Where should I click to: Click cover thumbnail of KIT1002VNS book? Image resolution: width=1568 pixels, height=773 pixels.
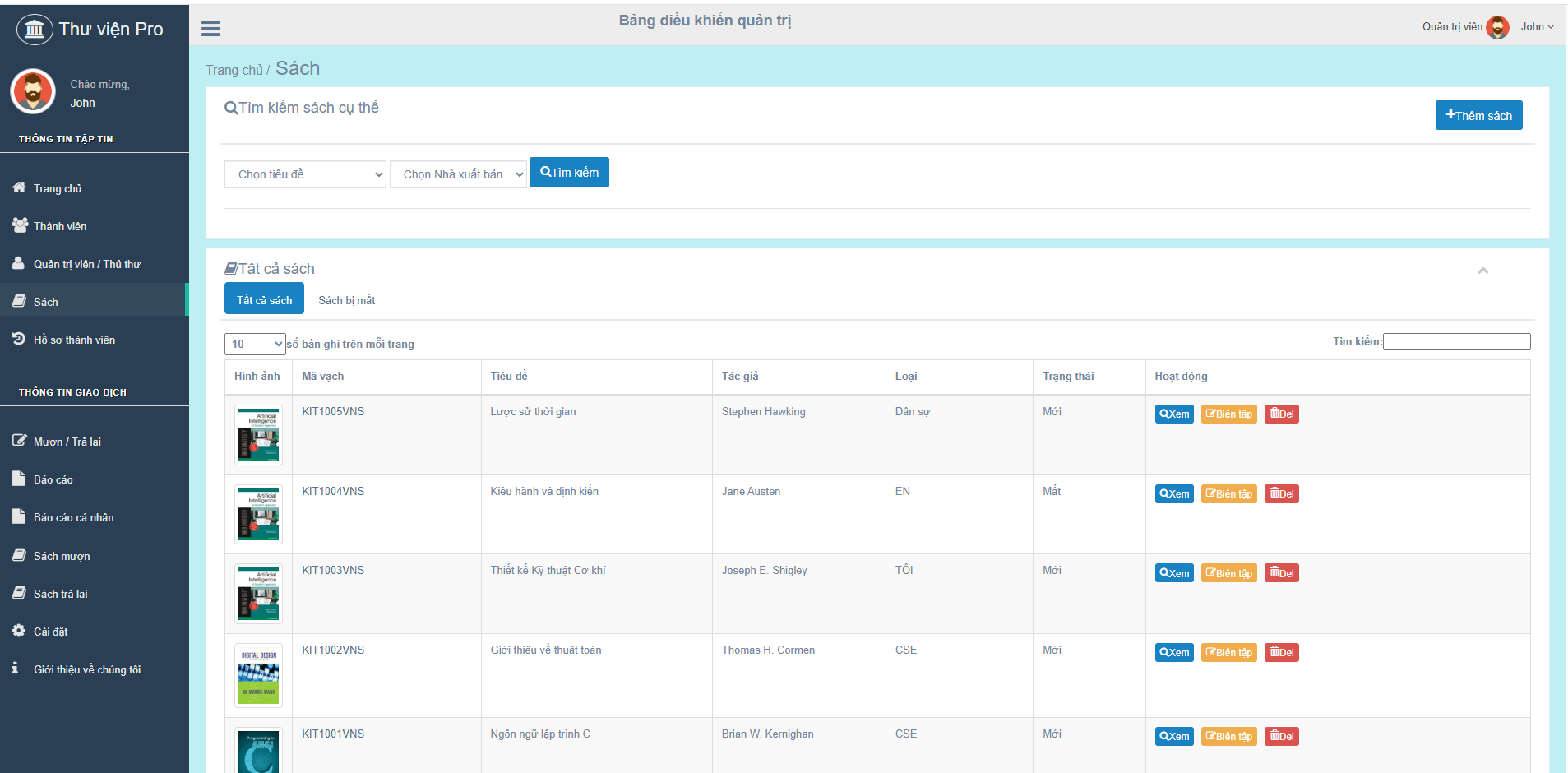pyautogui.click(x=259, y=675)
